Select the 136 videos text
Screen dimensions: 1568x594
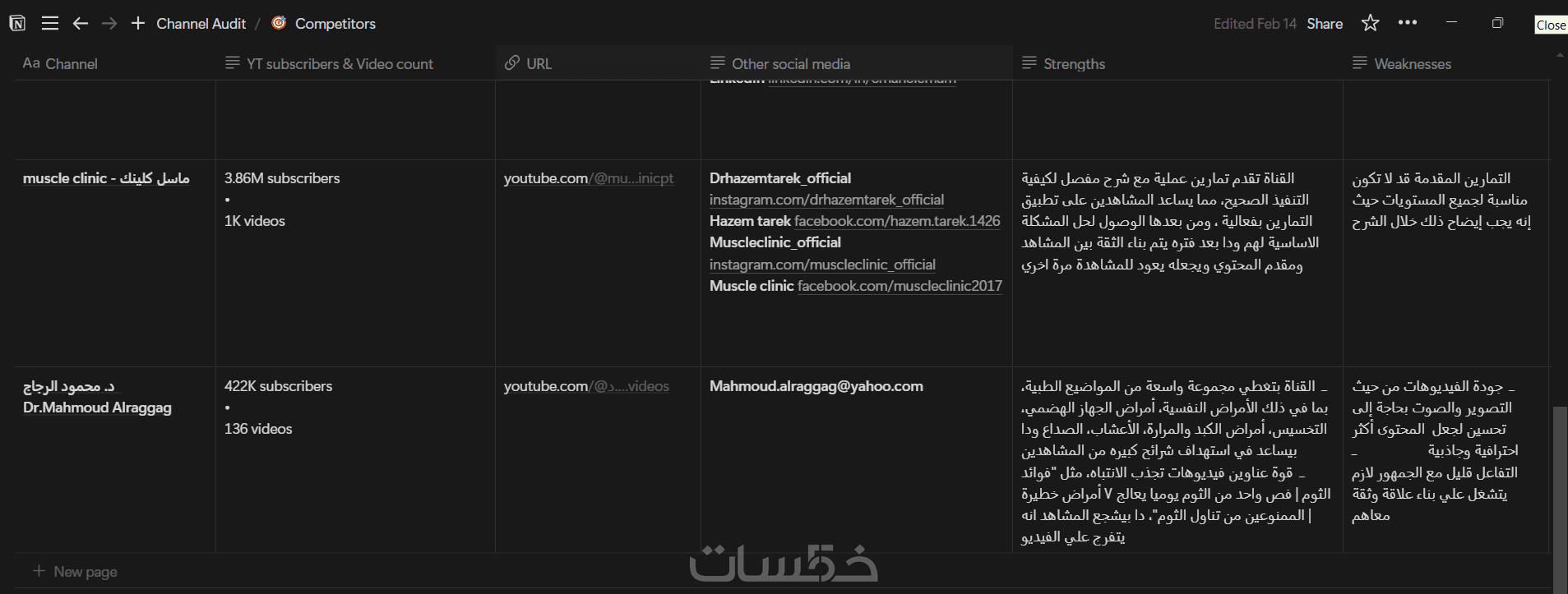(x=258, y=429)
